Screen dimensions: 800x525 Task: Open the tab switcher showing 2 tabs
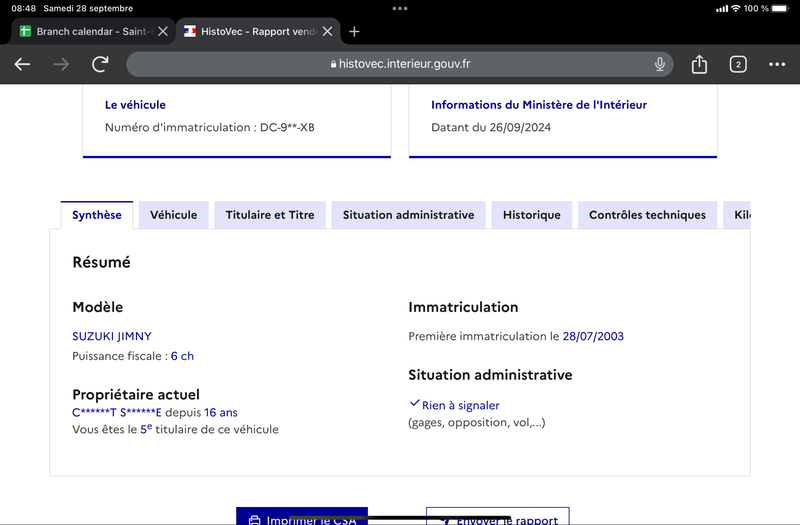[738, 64]
